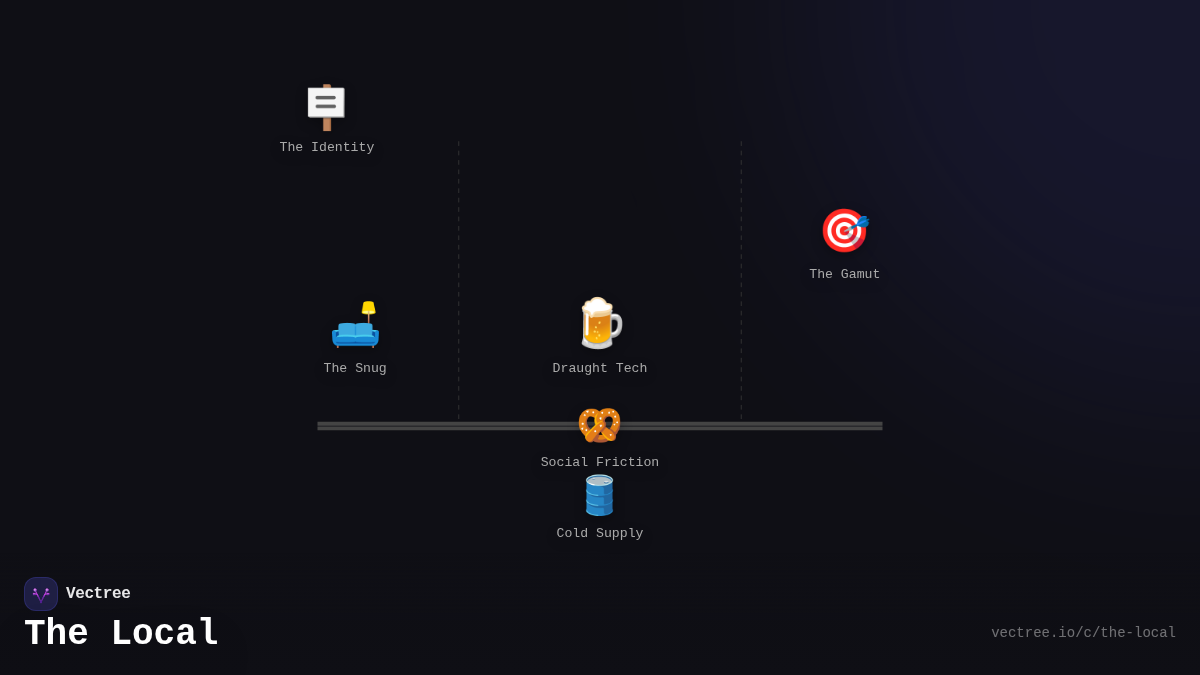Click the "The Local" title heading

(121, 634)
